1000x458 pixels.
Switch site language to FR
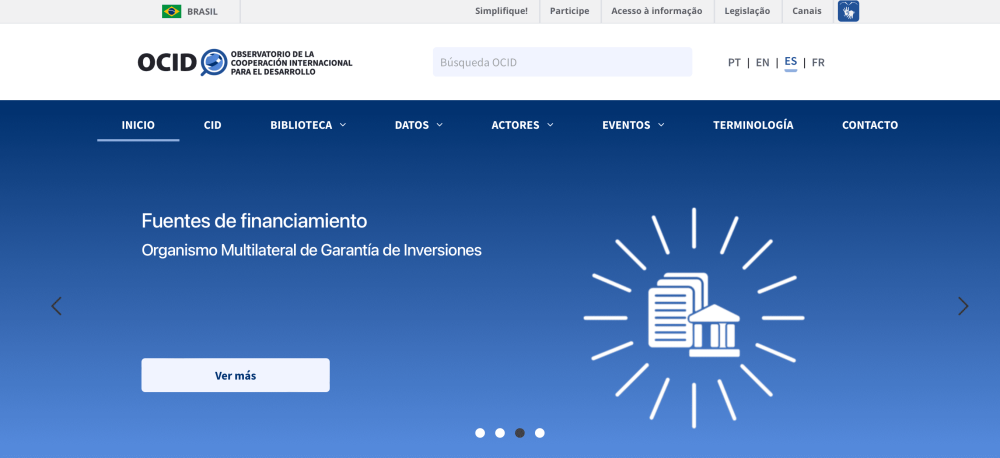point(818,62)
